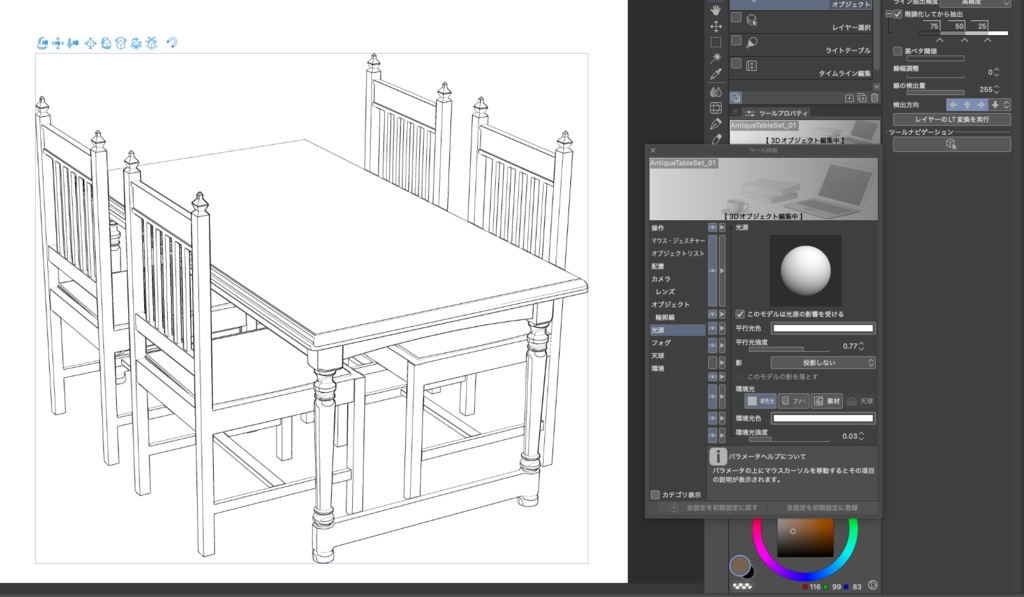Select the rectangular Selection tool
Screen dimensions: 1024x597
[716, 42]
